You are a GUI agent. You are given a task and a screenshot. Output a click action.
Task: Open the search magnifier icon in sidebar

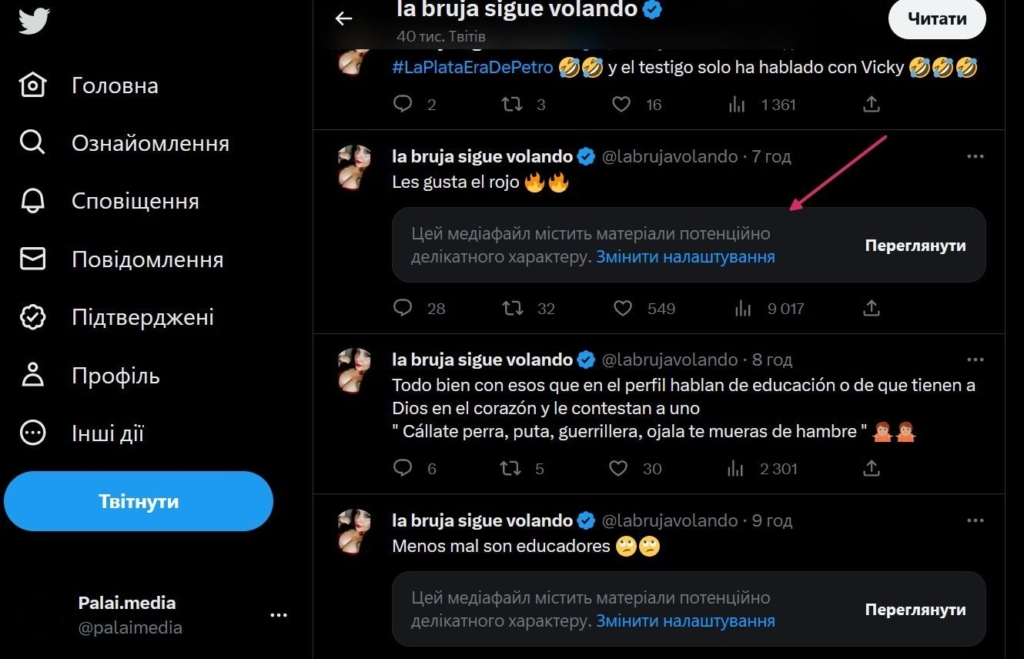pyautogui.click(x=33, y=143)
